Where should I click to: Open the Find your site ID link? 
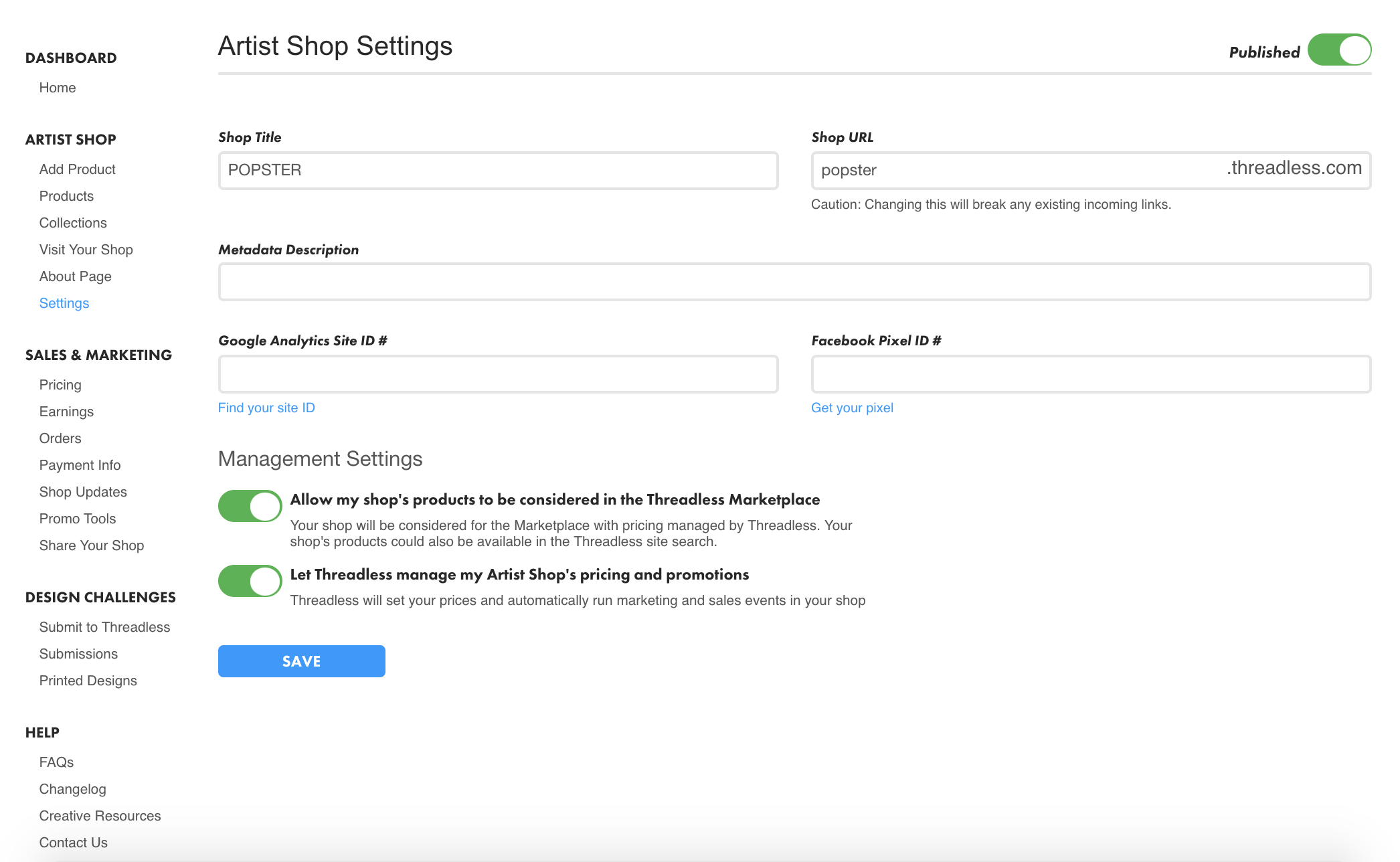[x=266, y=408]
